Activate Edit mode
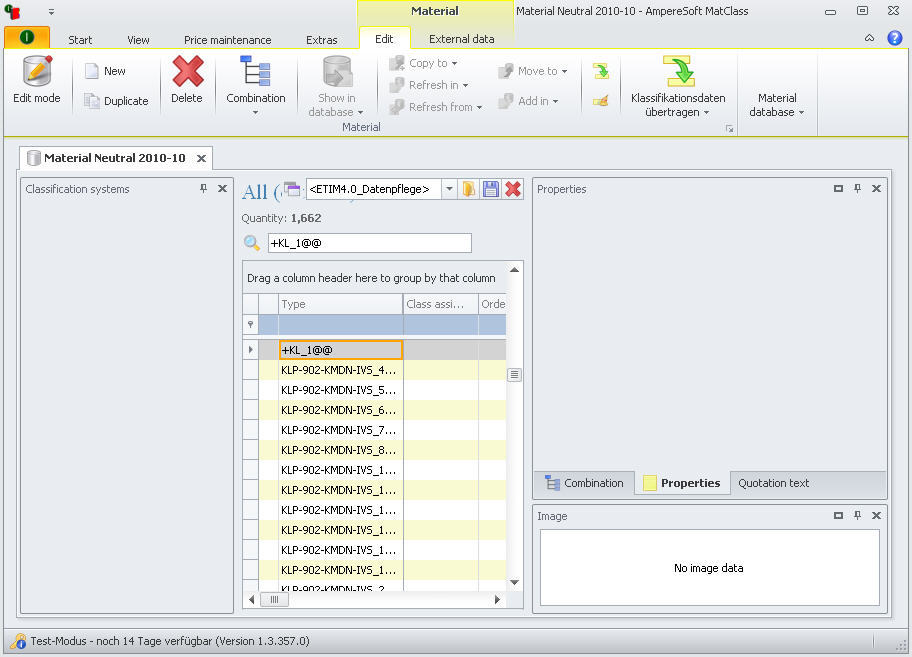This screenshot has width=912, height=657. [x=37, y=80]
